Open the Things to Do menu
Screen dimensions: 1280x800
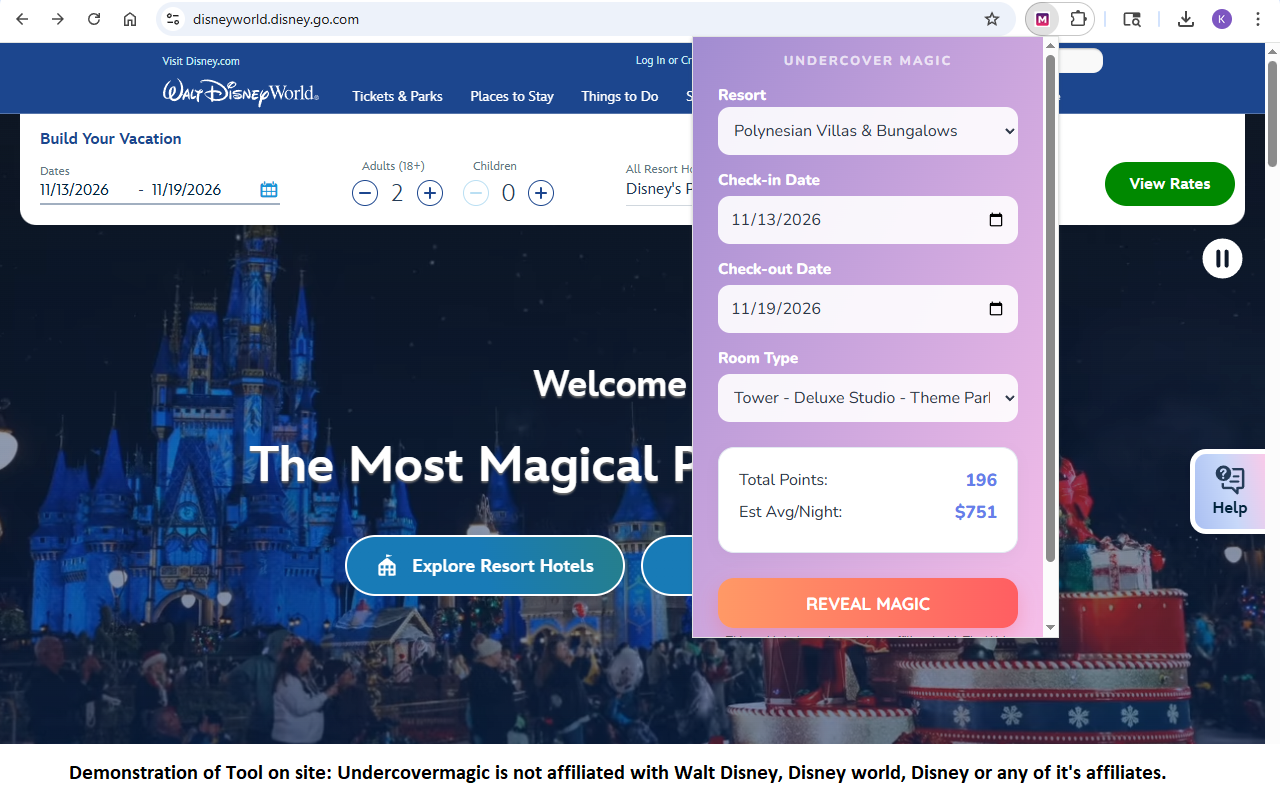point(619,96)
